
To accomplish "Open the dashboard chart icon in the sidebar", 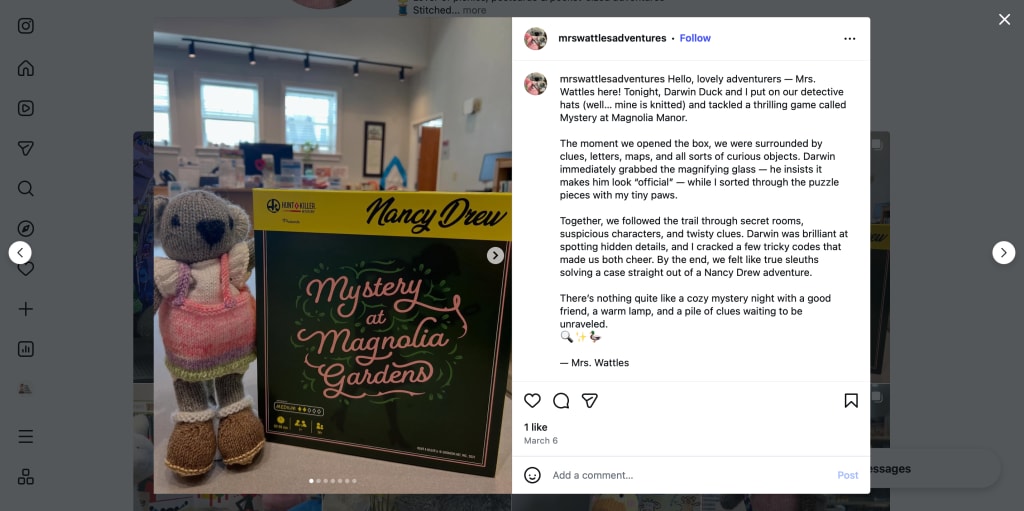I will coord(25,349).
